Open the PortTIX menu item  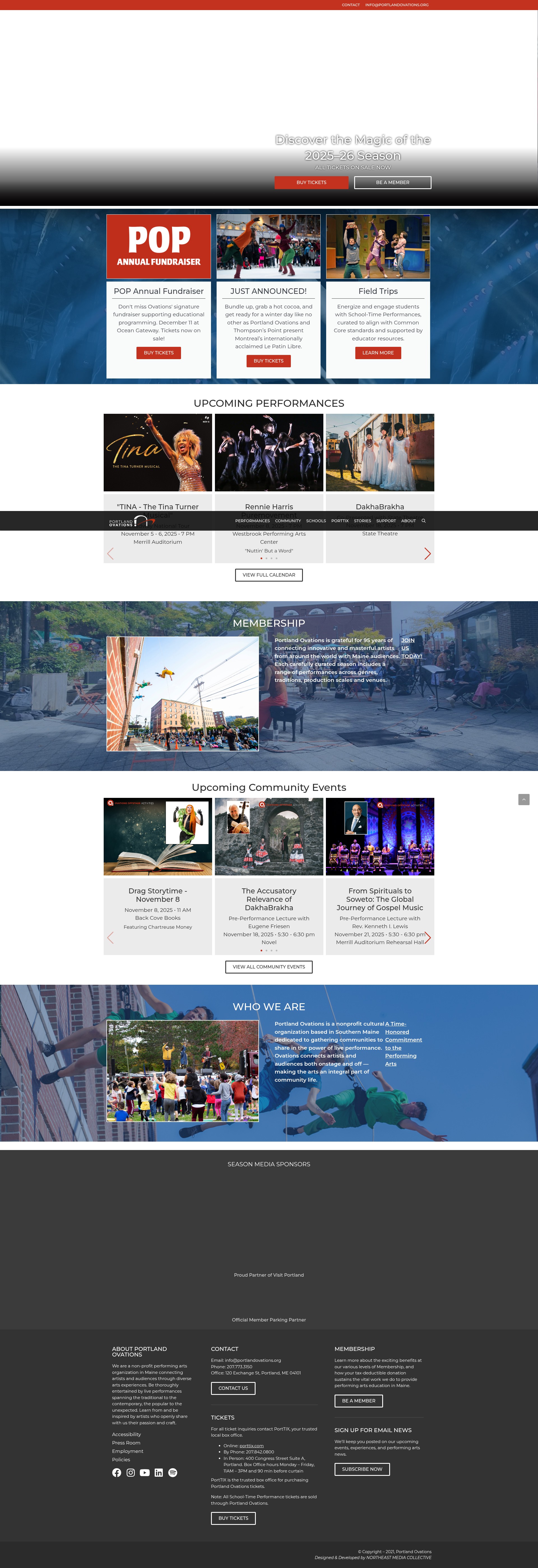(x=340, y=521)
